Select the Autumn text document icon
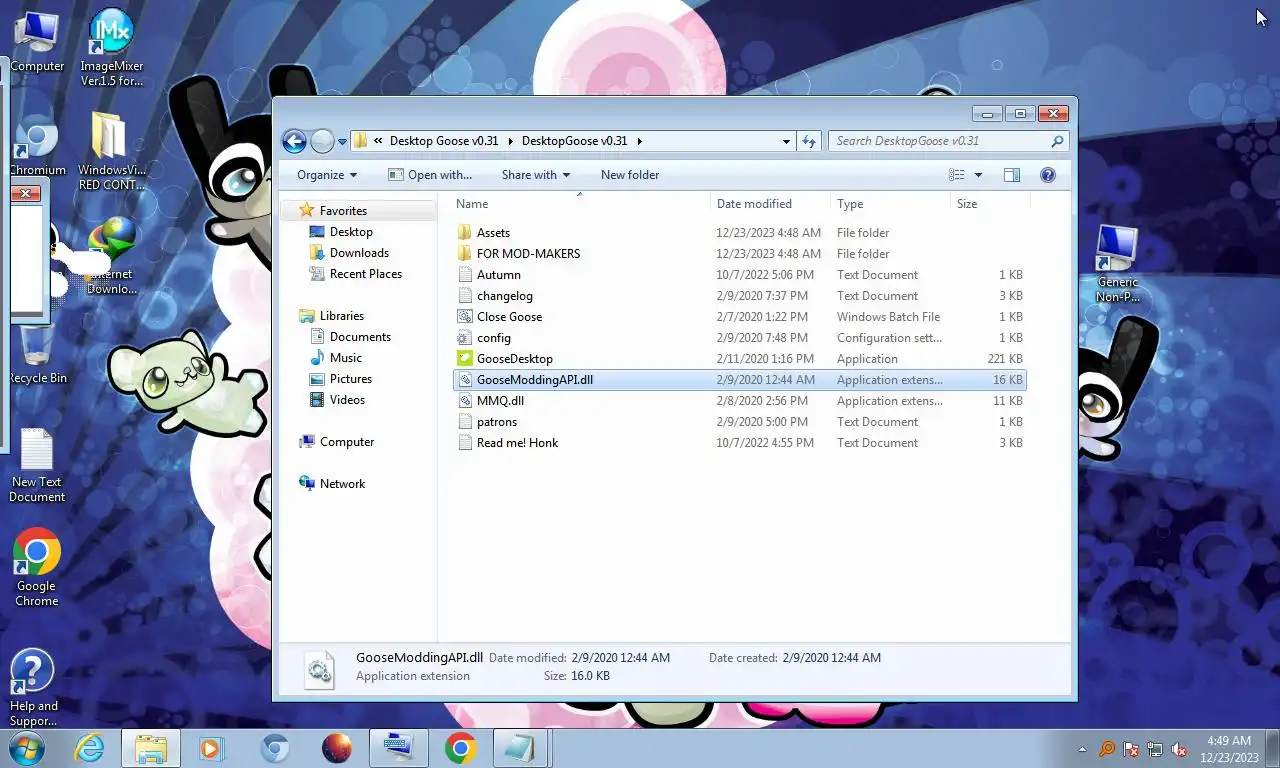This screenshot has height=768, width=1280. pos(464,275)
